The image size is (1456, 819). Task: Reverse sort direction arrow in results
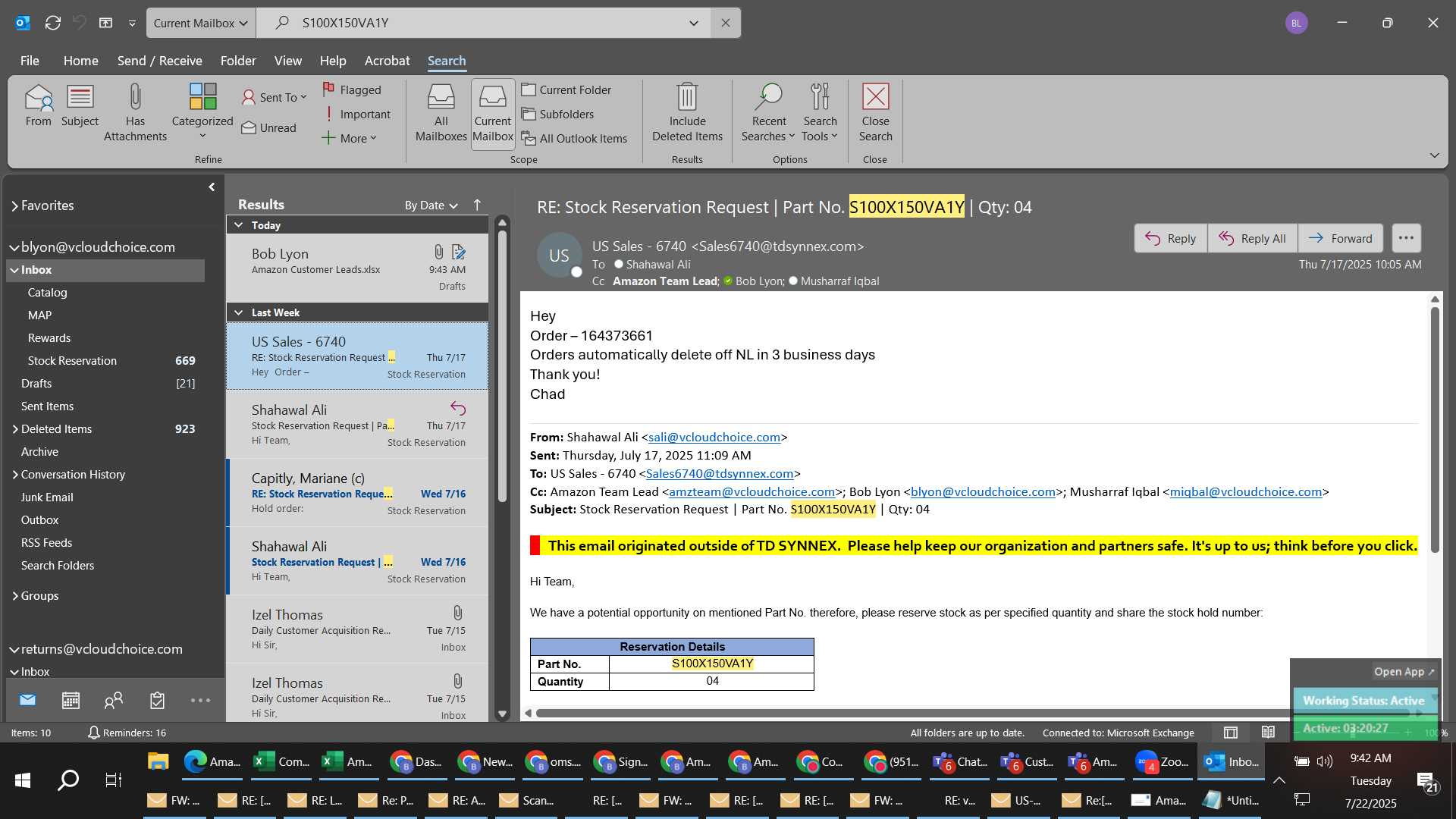click(x=477, y=205)
